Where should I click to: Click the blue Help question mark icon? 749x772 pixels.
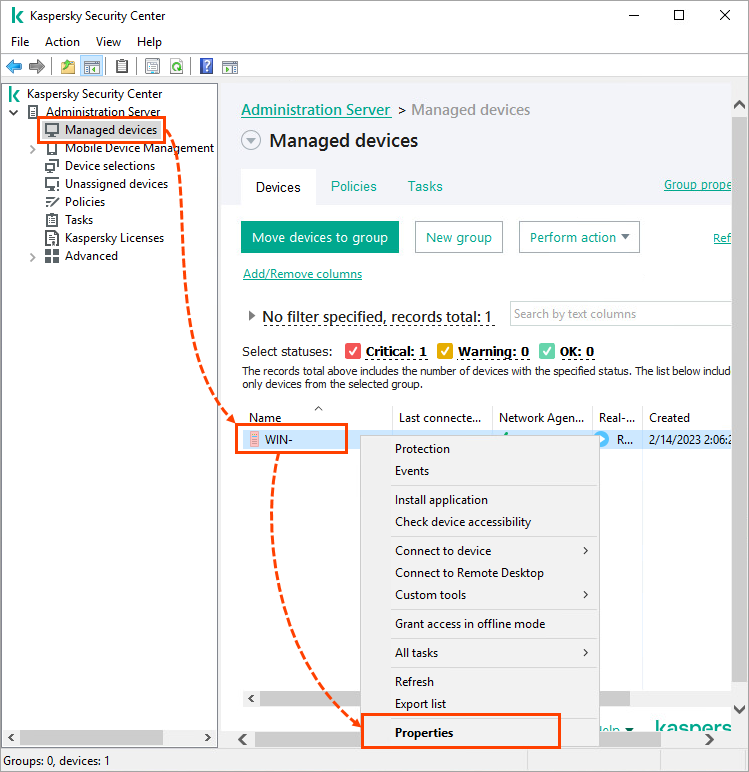click(206, 66)
